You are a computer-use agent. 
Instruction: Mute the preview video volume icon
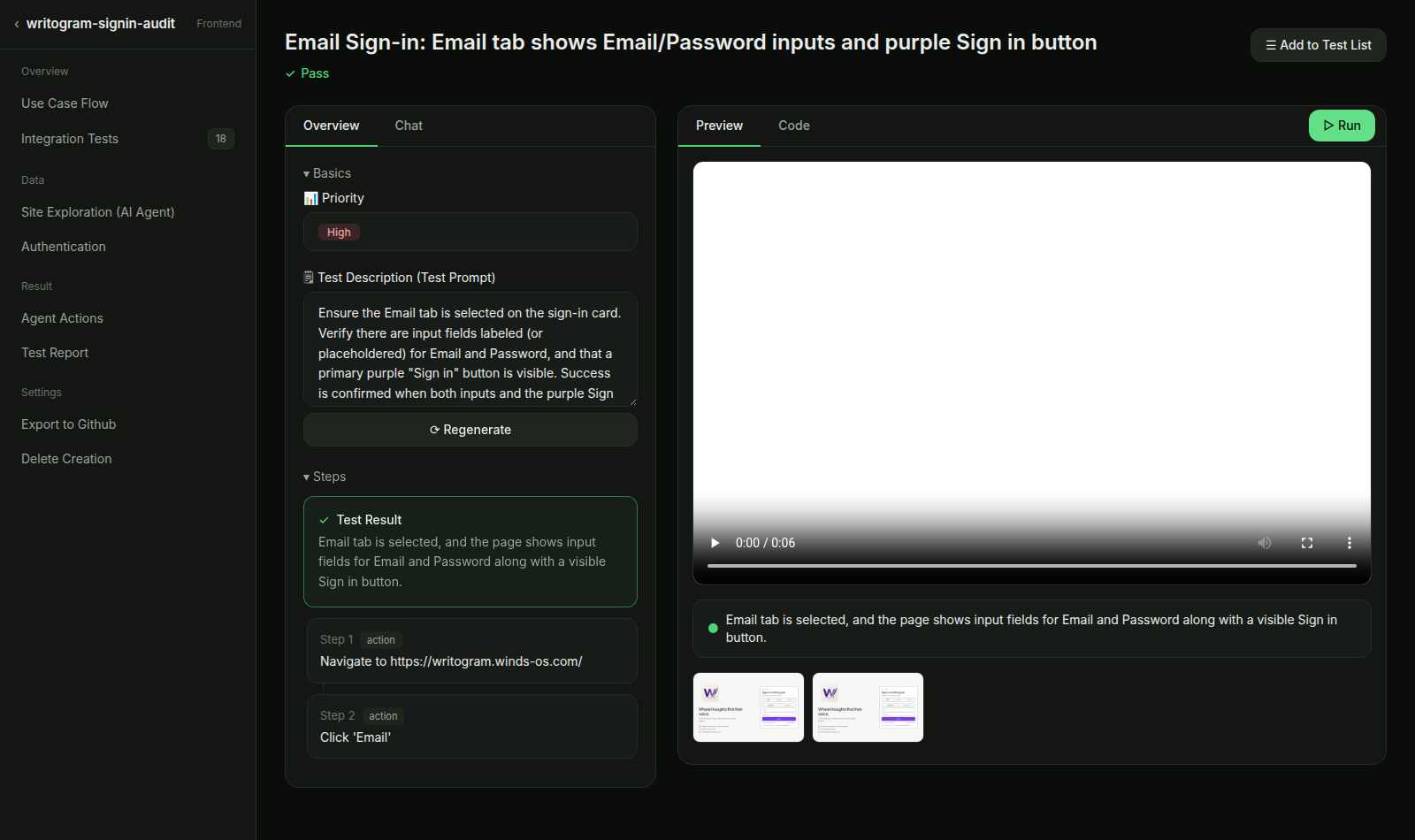[x=1265, y=543]
